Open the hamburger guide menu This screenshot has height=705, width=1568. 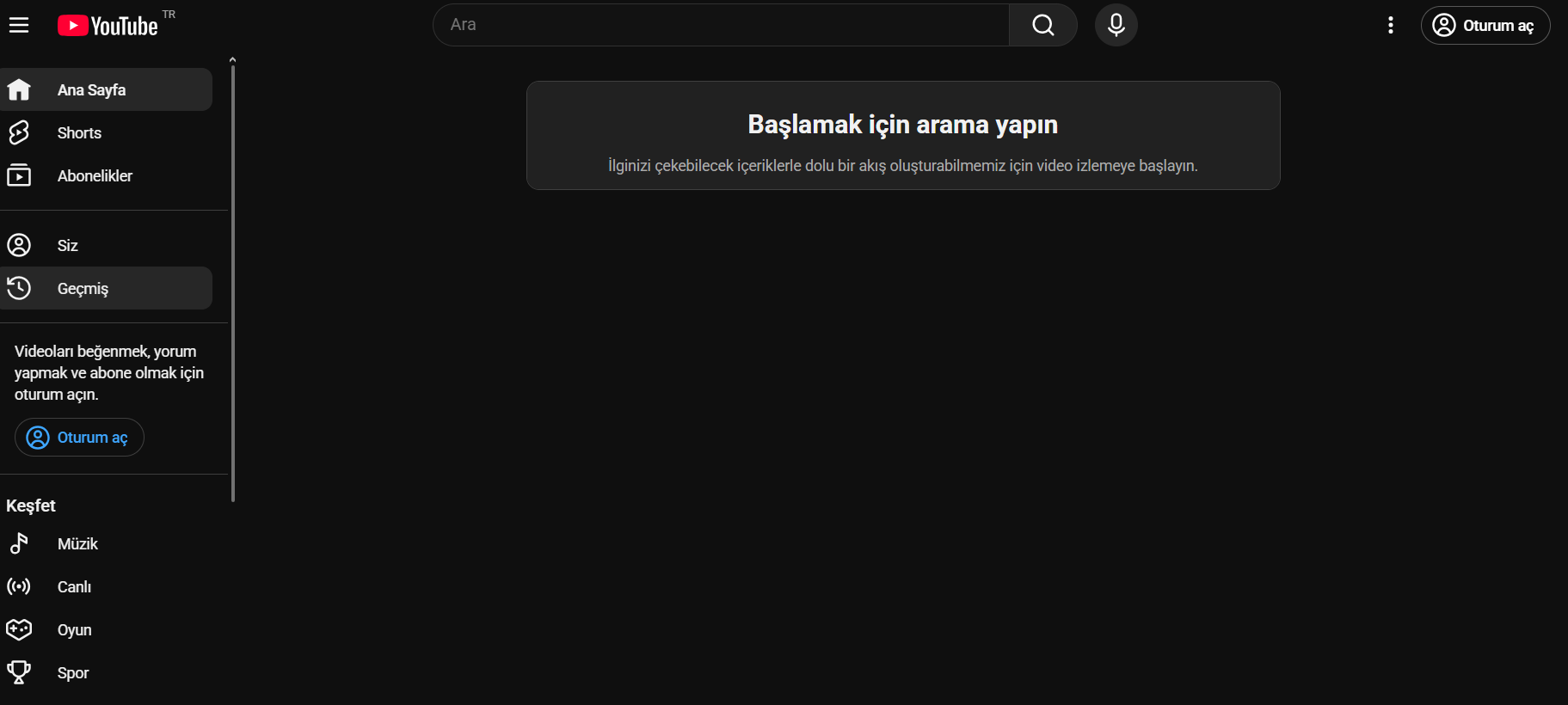(19, 25)
